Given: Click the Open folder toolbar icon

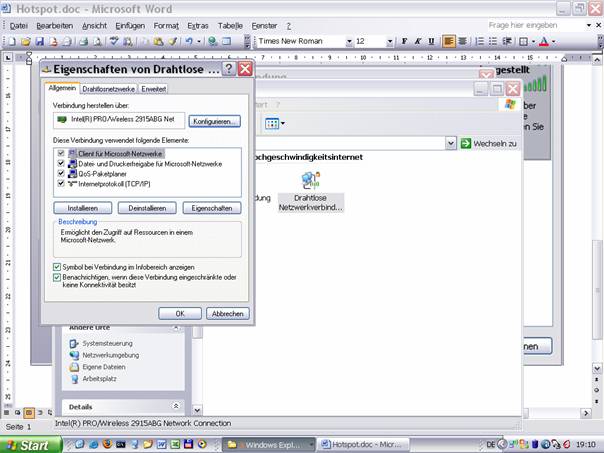Looking at the screenshot, I should click(x=25, y=41).
